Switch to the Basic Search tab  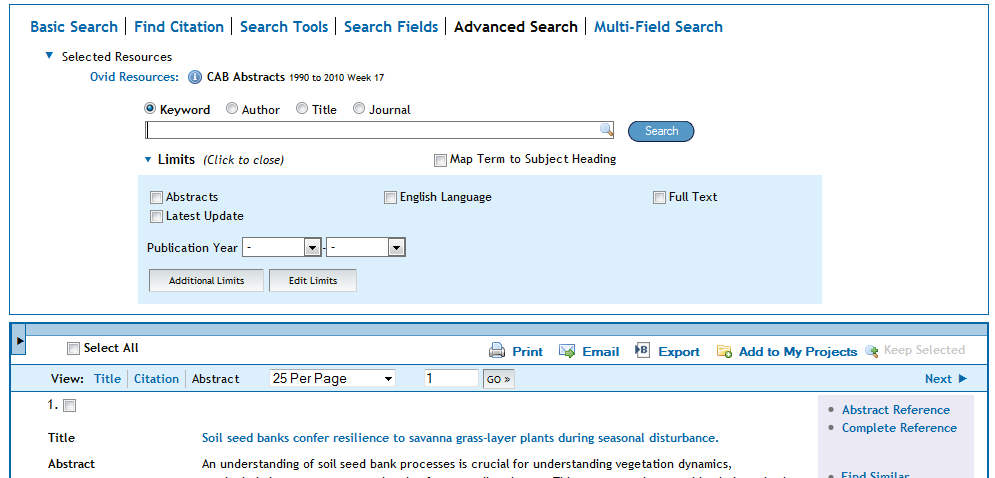74,27
